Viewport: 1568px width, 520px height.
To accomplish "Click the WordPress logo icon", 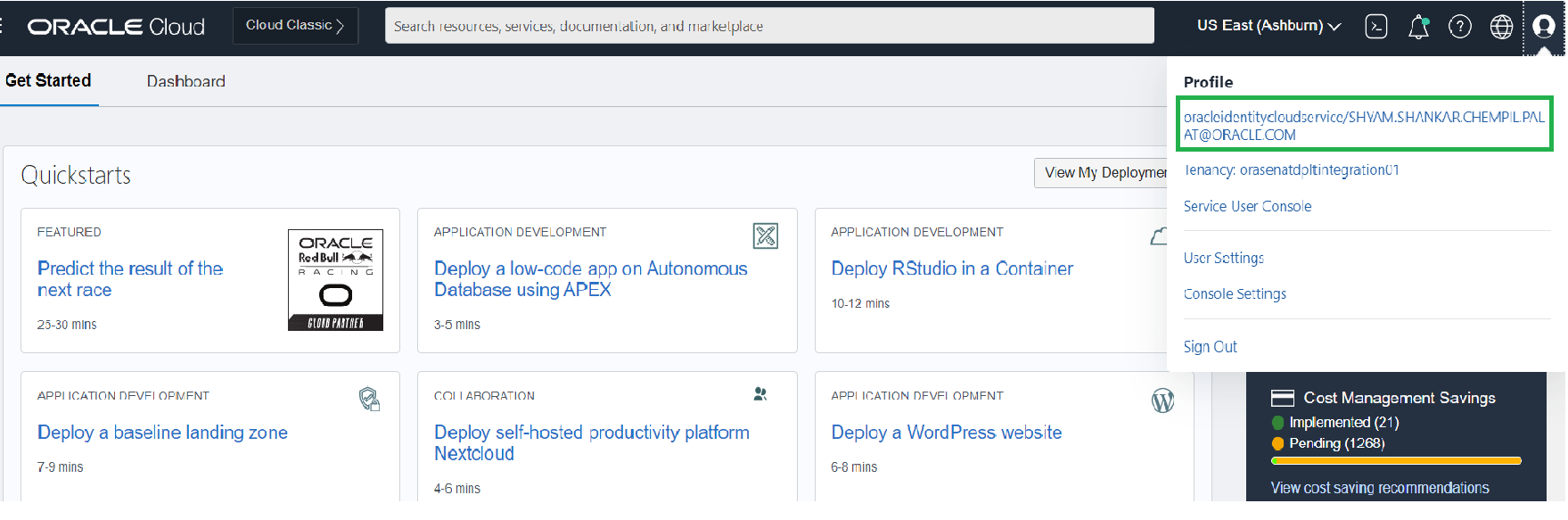I will click(1162, 401).
